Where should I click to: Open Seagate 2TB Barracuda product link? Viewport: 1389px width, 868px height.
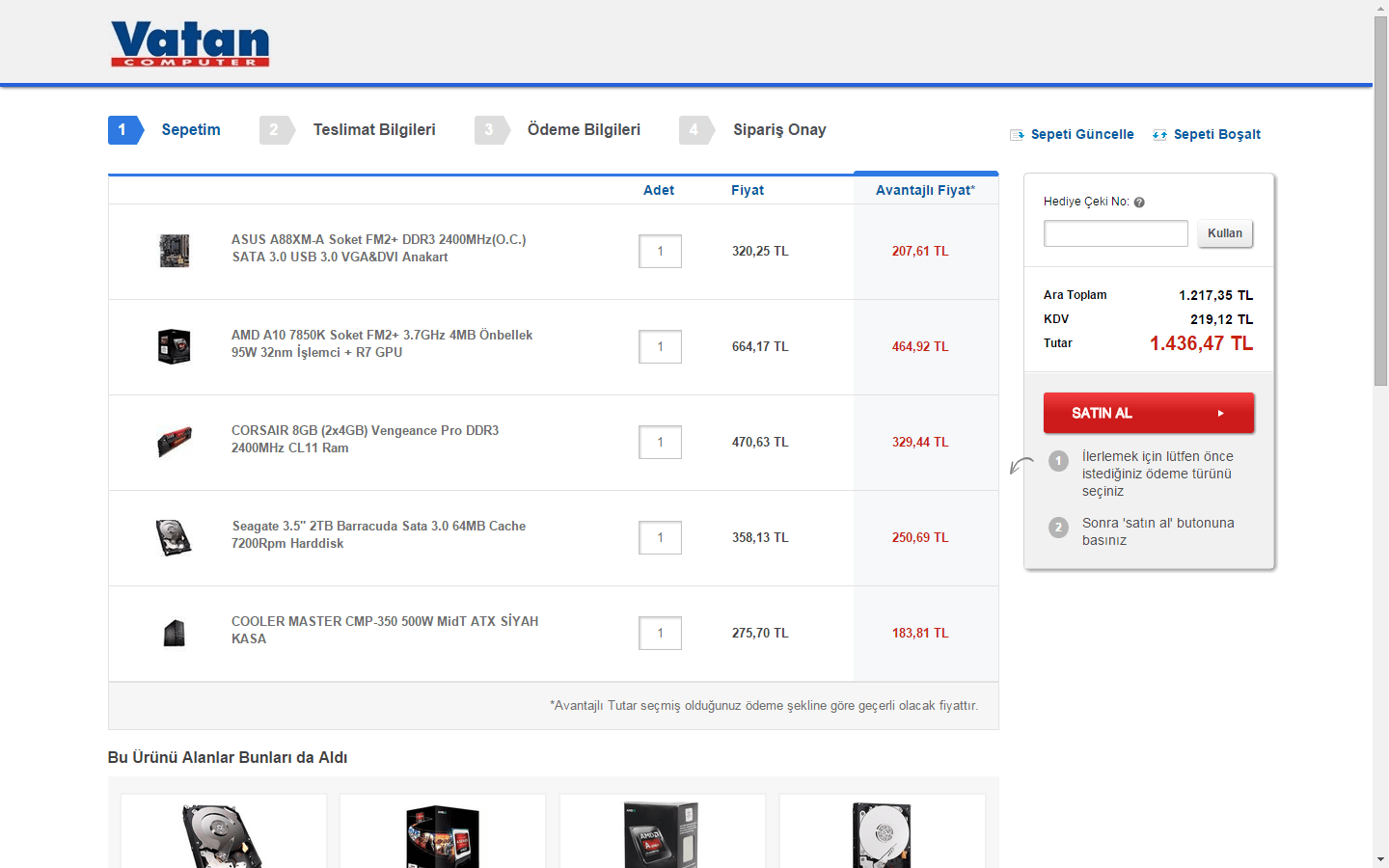[379, 535]
